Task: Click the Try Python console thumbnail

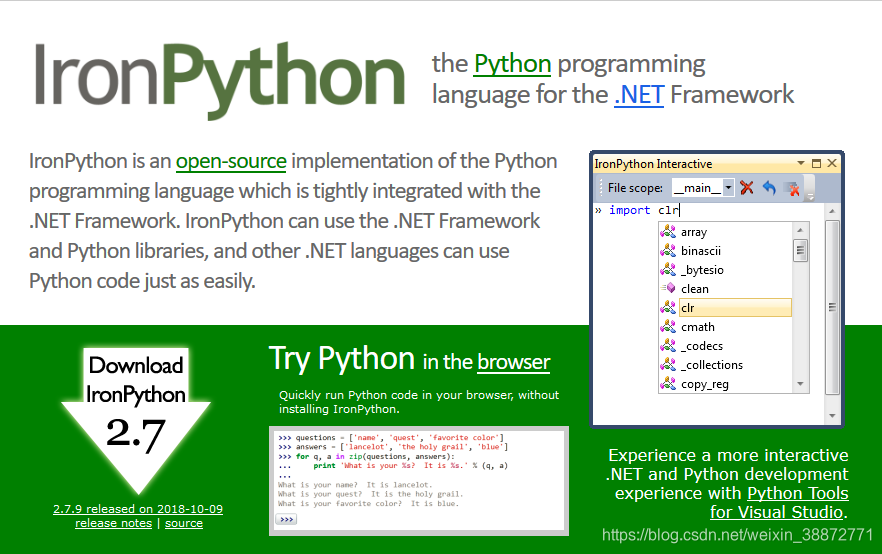Action: point(418,481)
